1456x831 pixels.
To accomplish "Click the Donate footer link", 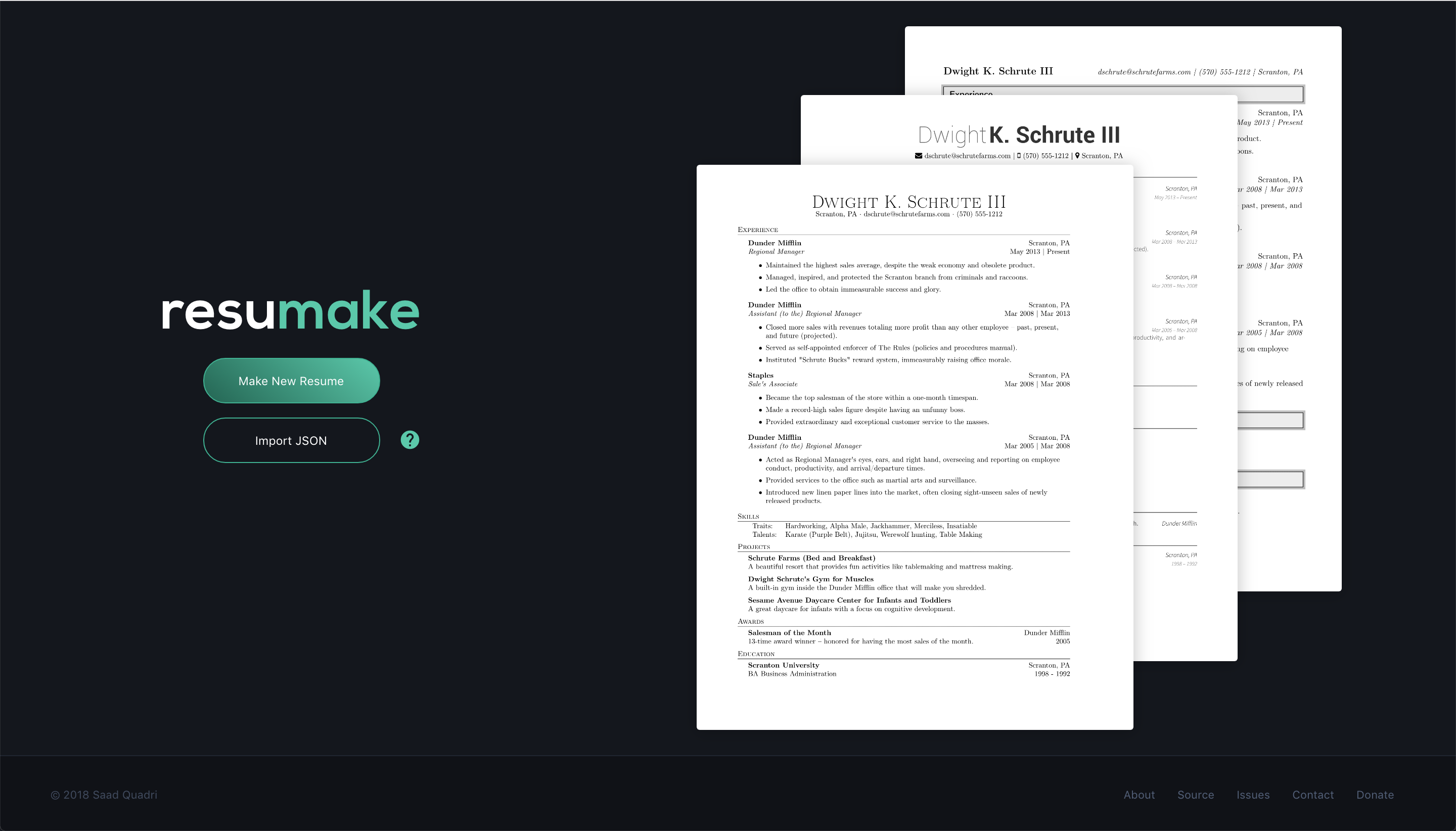I will [x=1375, y=795].
